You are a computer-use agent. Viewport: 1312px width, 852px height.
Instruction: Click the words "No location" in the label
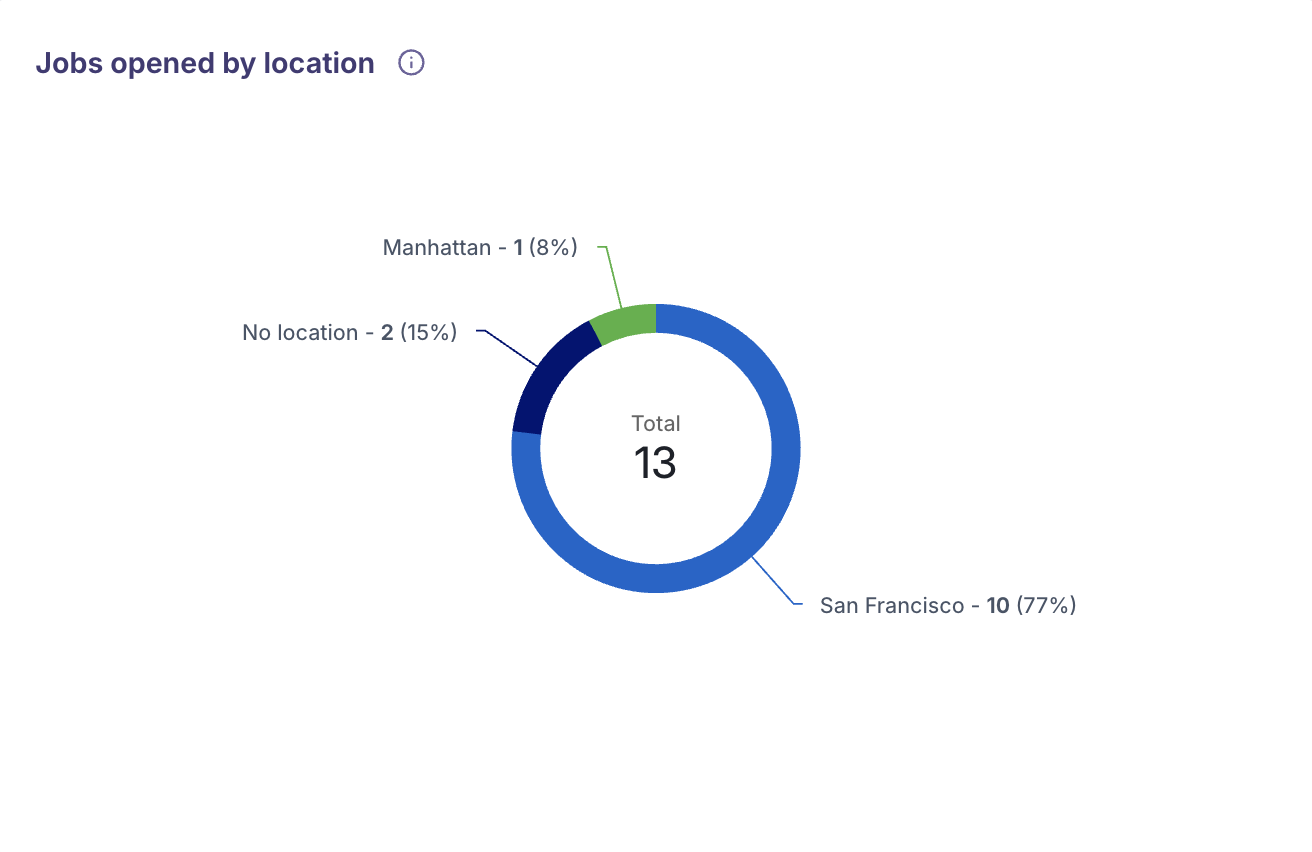click(300, 332)
